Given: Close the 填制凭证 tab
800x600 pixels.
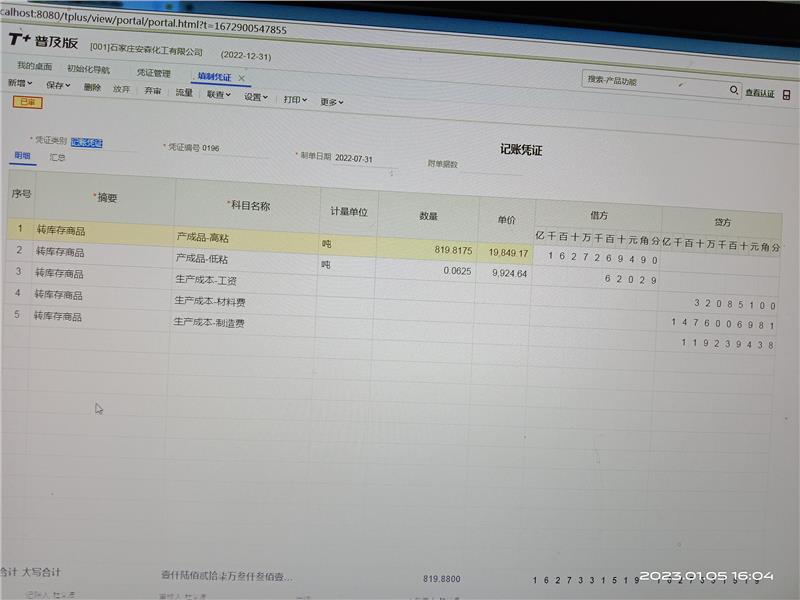Looking at the screenshot, I should click(242, 77).
